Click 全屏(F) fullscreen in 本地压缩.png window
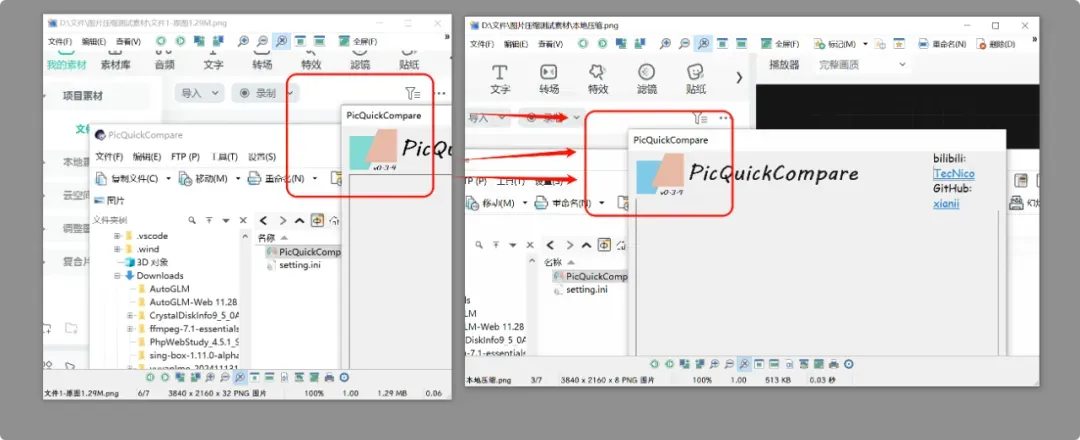Screen dimensions: 1080x440 click(x=780, y=43)
